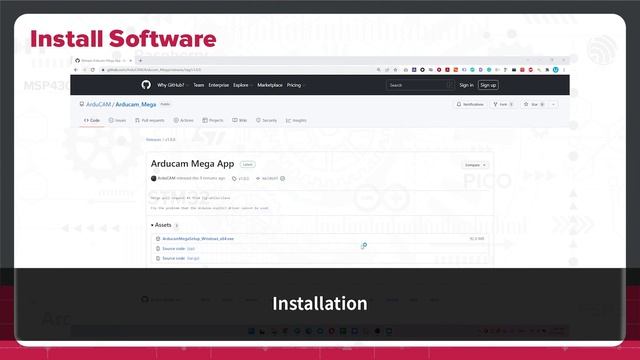Open the Arducam_Mega repository link
This screenshot has width=640, height=360.
[x=136, y=104]
